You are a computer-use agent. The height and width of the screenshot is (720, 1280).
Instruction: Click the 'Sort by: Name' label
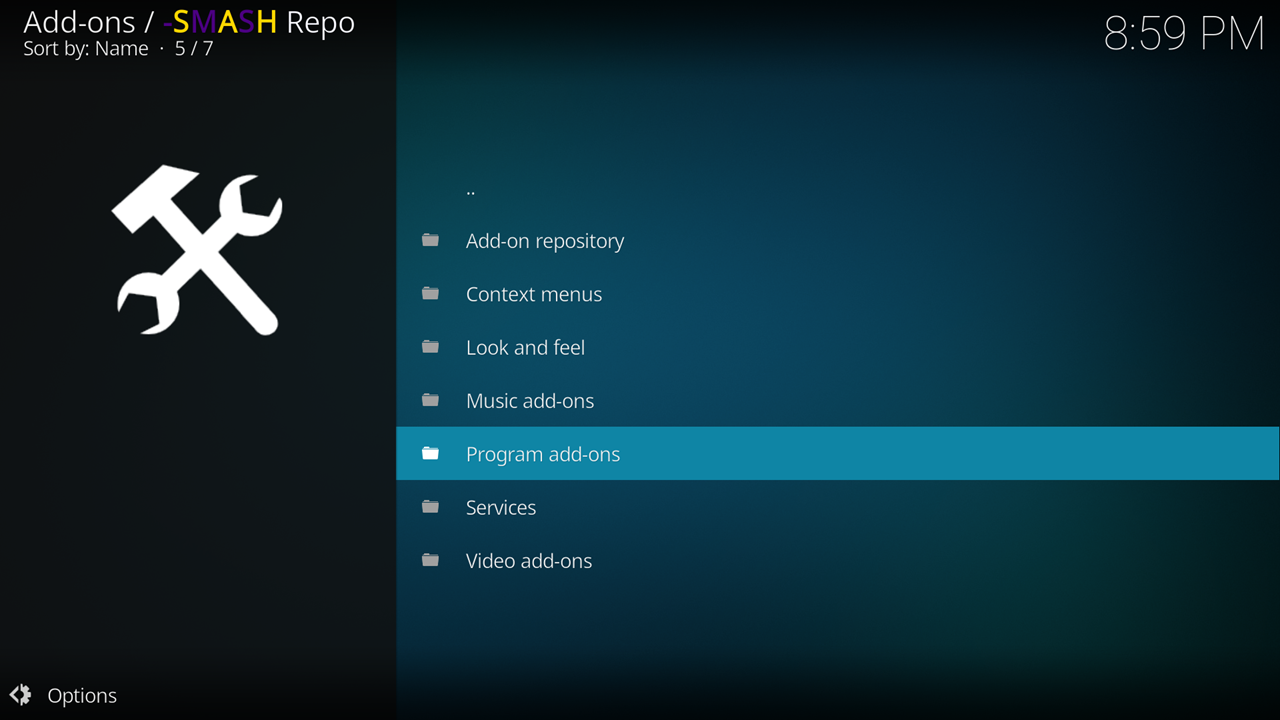[85, 49]
